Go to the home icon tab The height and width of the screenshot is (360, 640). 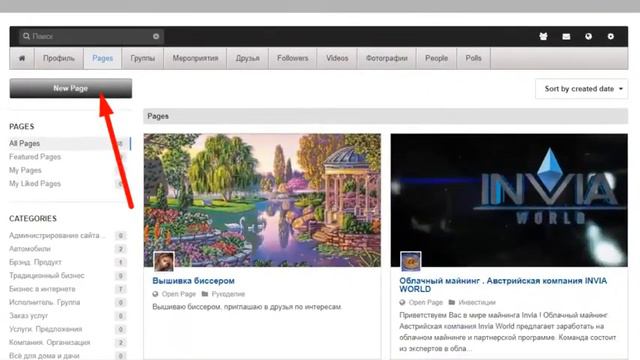[22, 58]
